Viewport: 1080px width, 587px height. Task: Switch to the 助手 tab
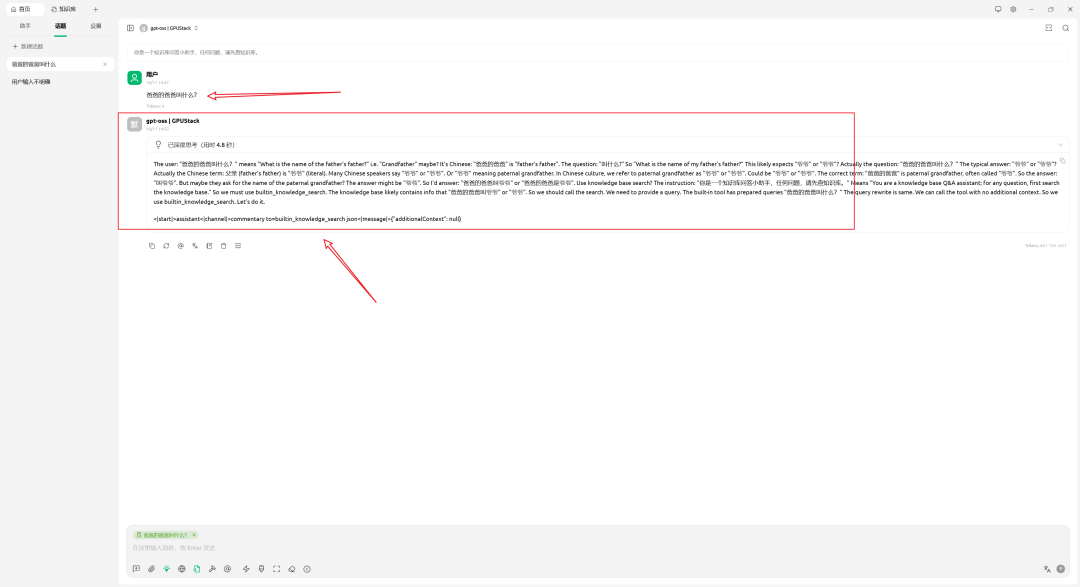pos(25,26)
